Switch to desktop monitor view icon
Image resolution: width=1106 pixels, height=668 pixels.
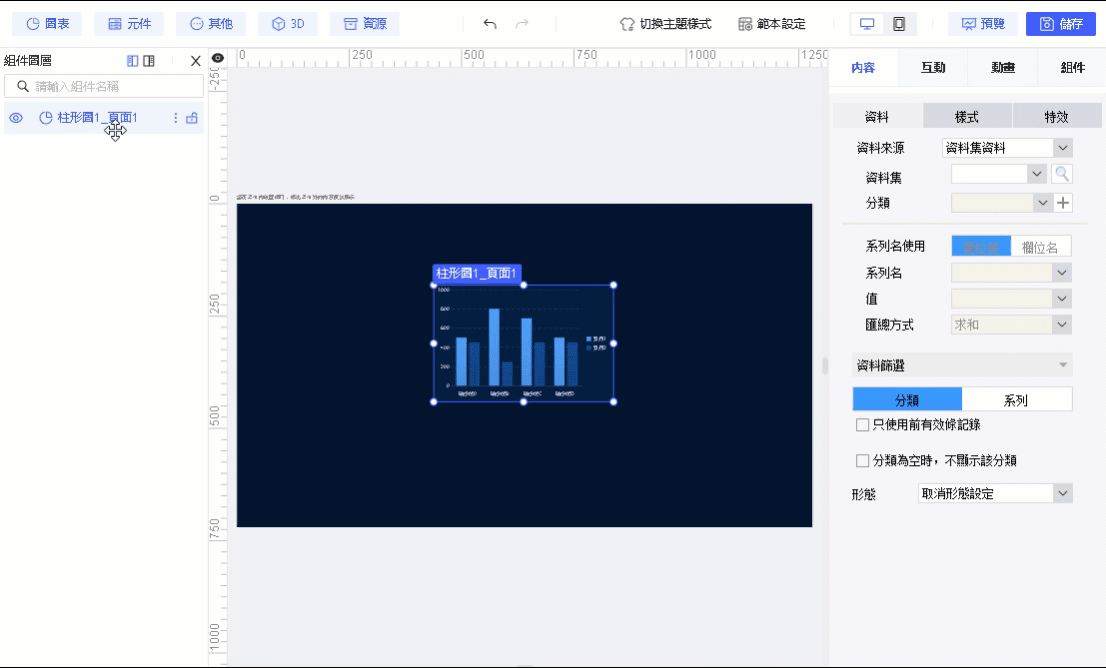868,24
